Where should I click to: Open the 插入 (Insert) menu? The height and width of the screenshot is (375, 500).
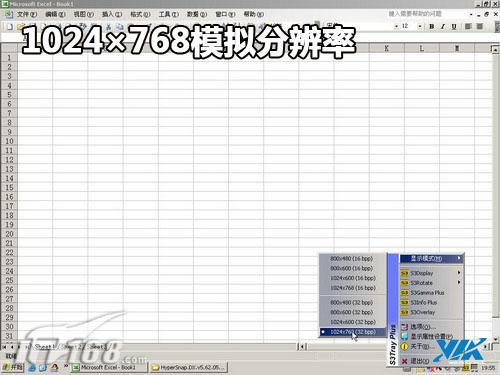(x=112, y=14)
